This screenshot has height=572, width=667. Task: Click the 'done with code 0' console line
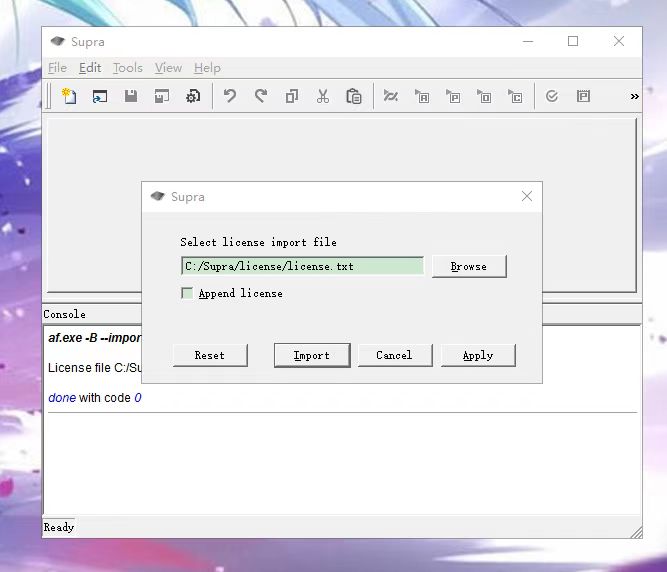pos(95,398)
